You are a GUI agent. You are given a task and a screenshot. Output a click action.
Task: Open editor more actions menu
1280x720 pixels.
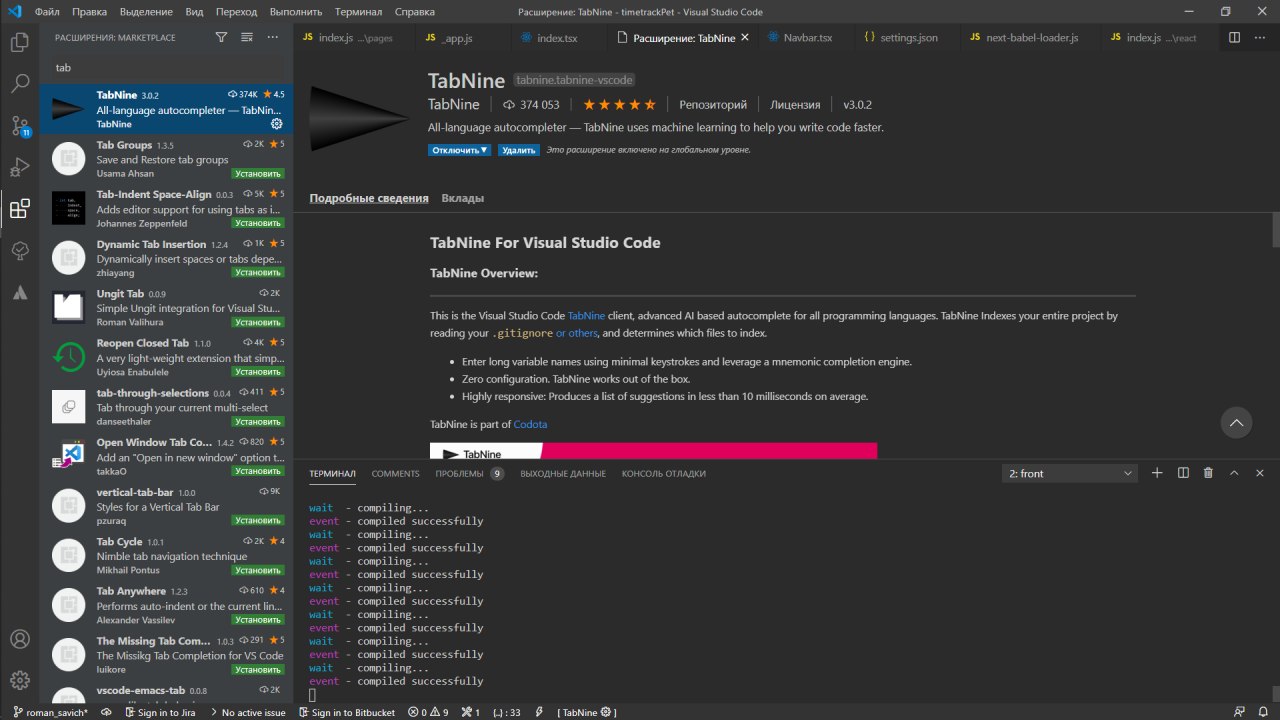(x=1260, y=37)
